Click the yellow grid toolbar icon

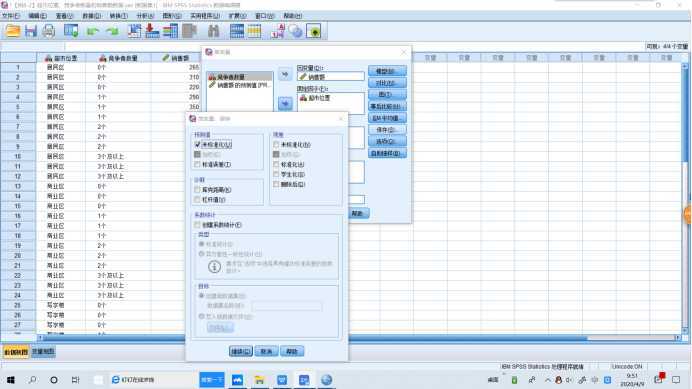pos(254,31)
